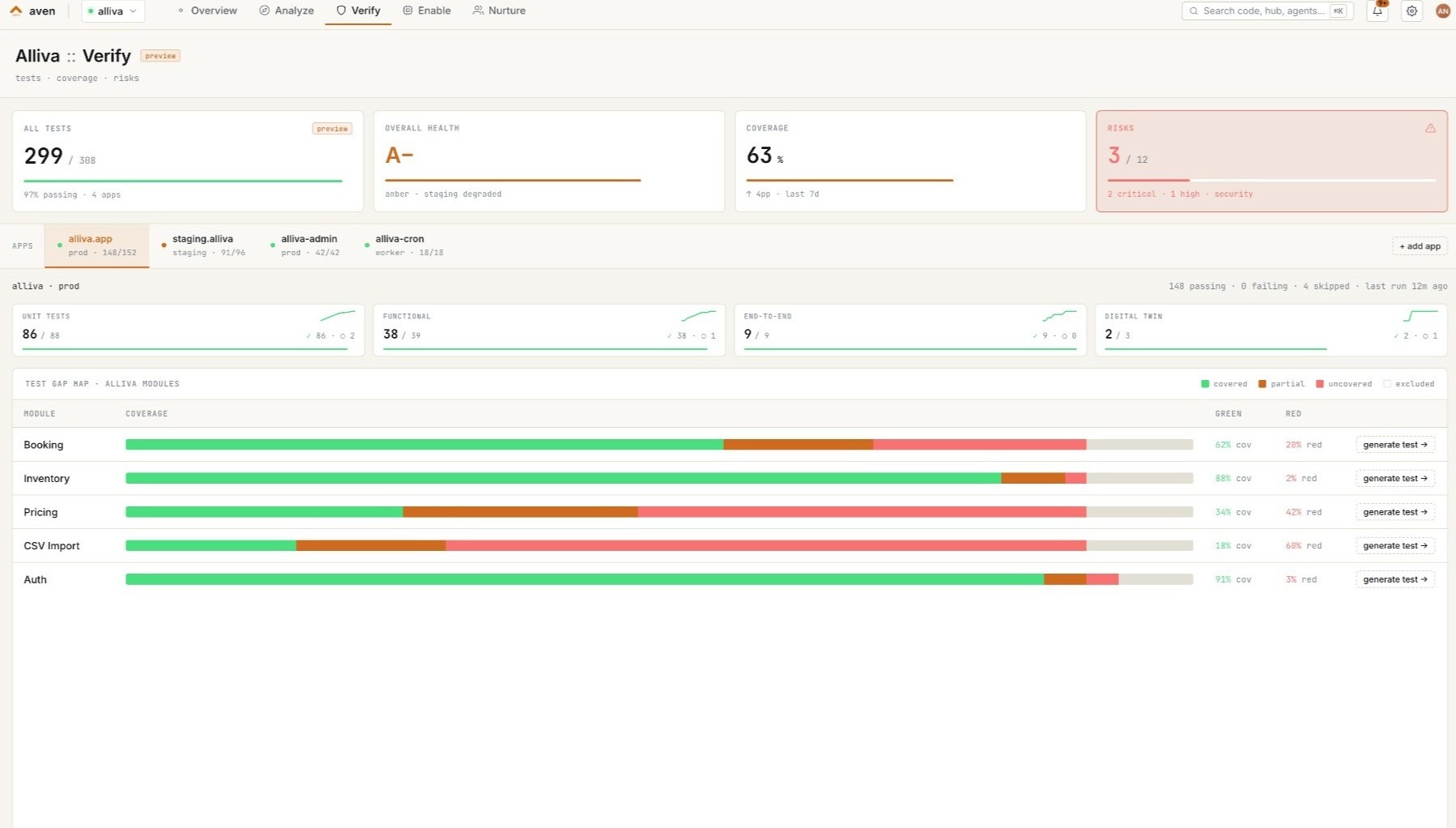Select the staging.alliva app tab
The image size is (1456, 828).
(202, 245)
